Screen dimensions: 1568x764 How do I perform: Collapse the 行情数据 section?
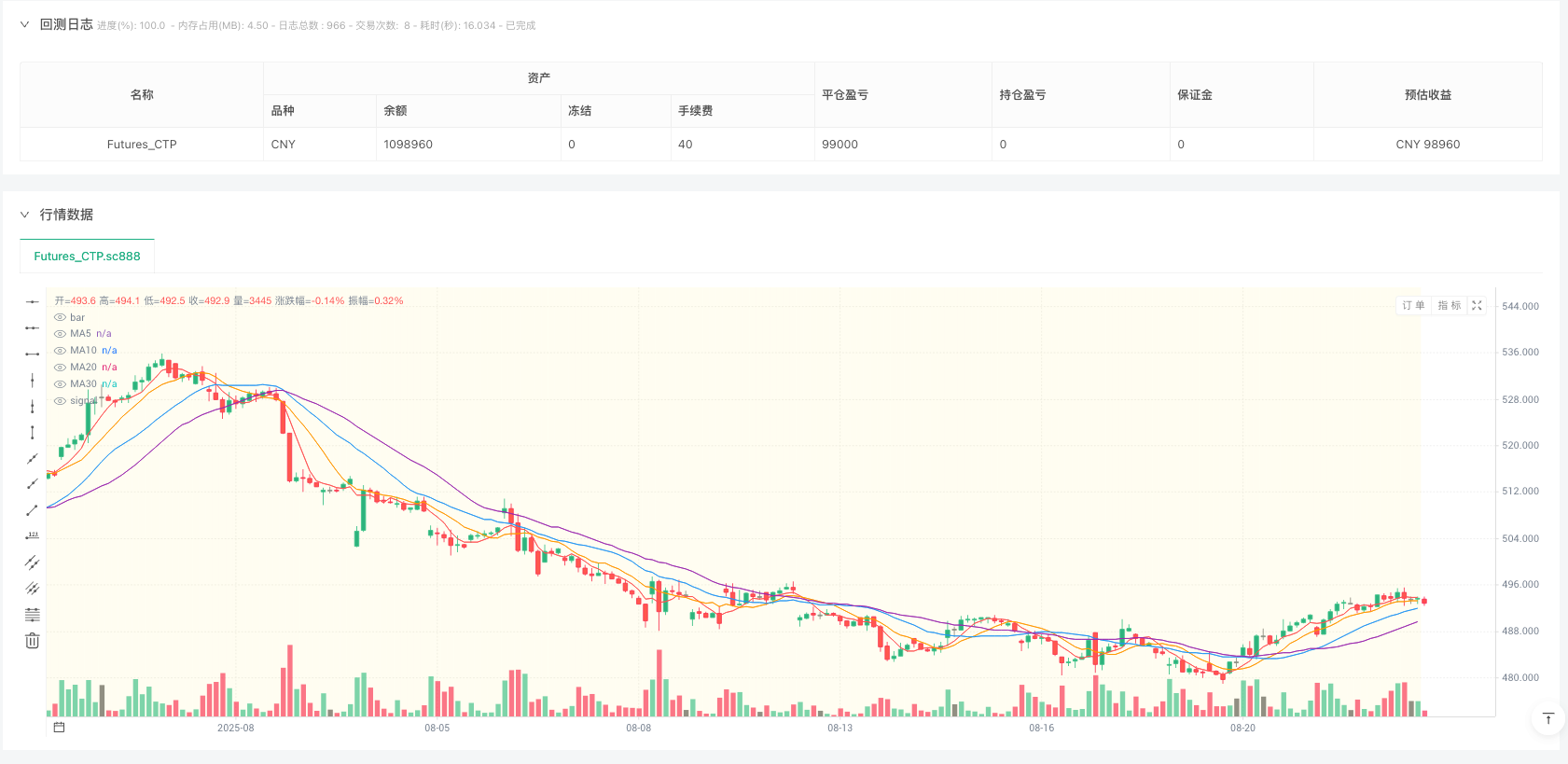[24, 215]
